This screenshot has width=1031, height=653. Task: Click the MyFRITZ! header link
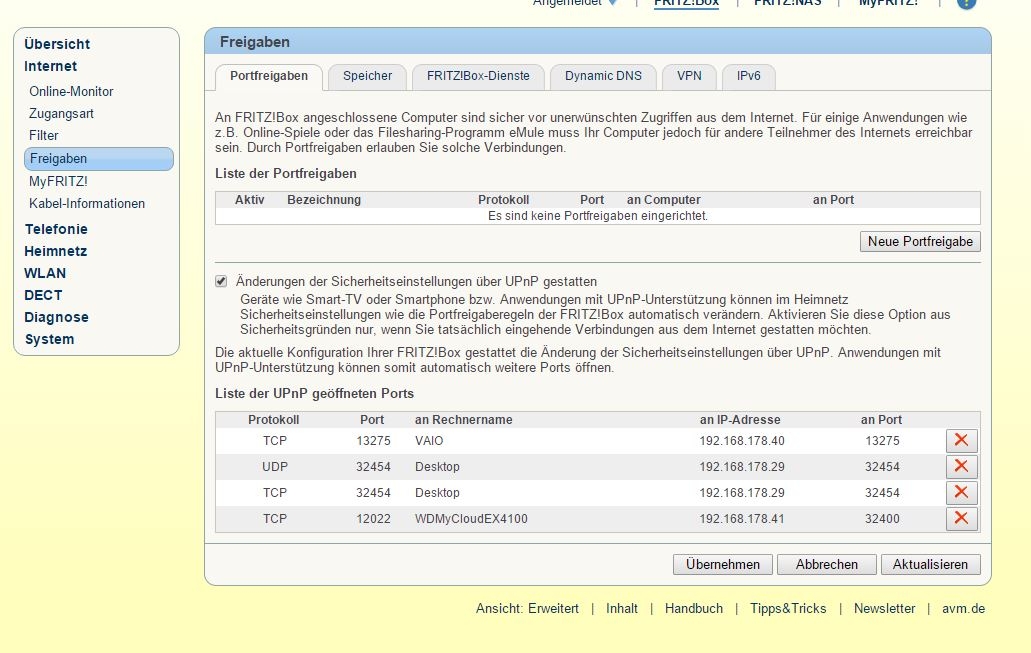click(888, 3)
